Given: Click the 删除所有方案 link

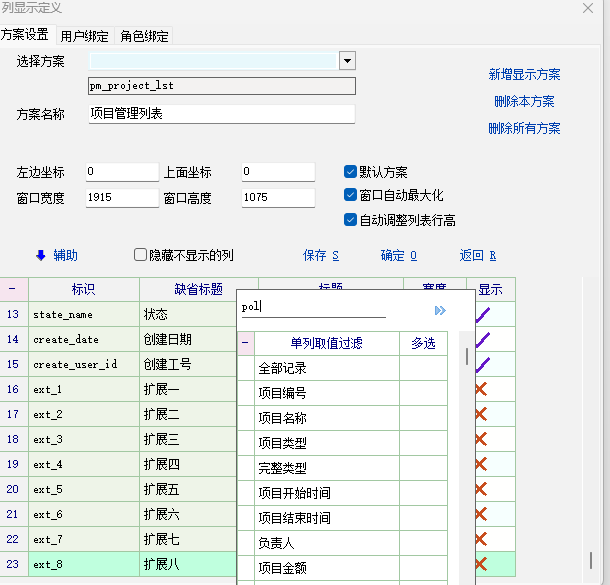Looking at the screenshot, I should tap(524, 128).
